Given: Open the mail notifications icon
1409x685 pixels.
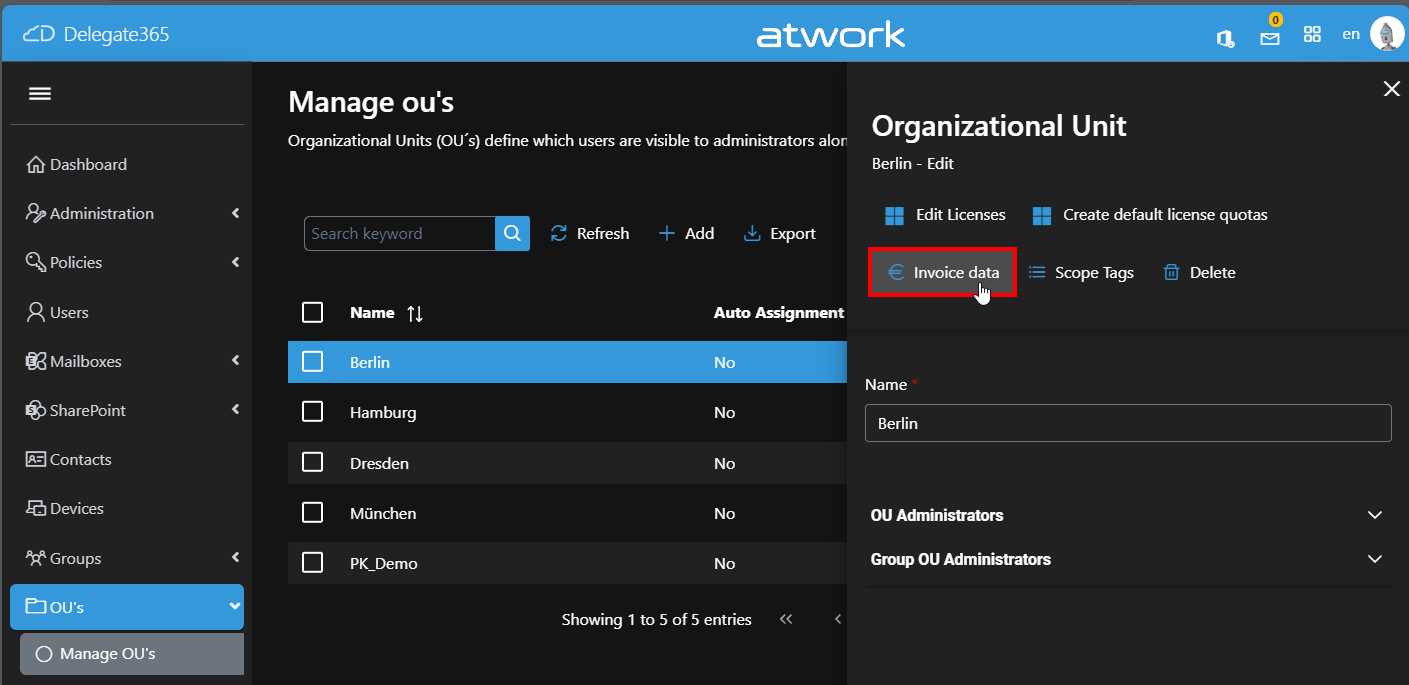Looking at the screenshot, I should point(1269,38).
